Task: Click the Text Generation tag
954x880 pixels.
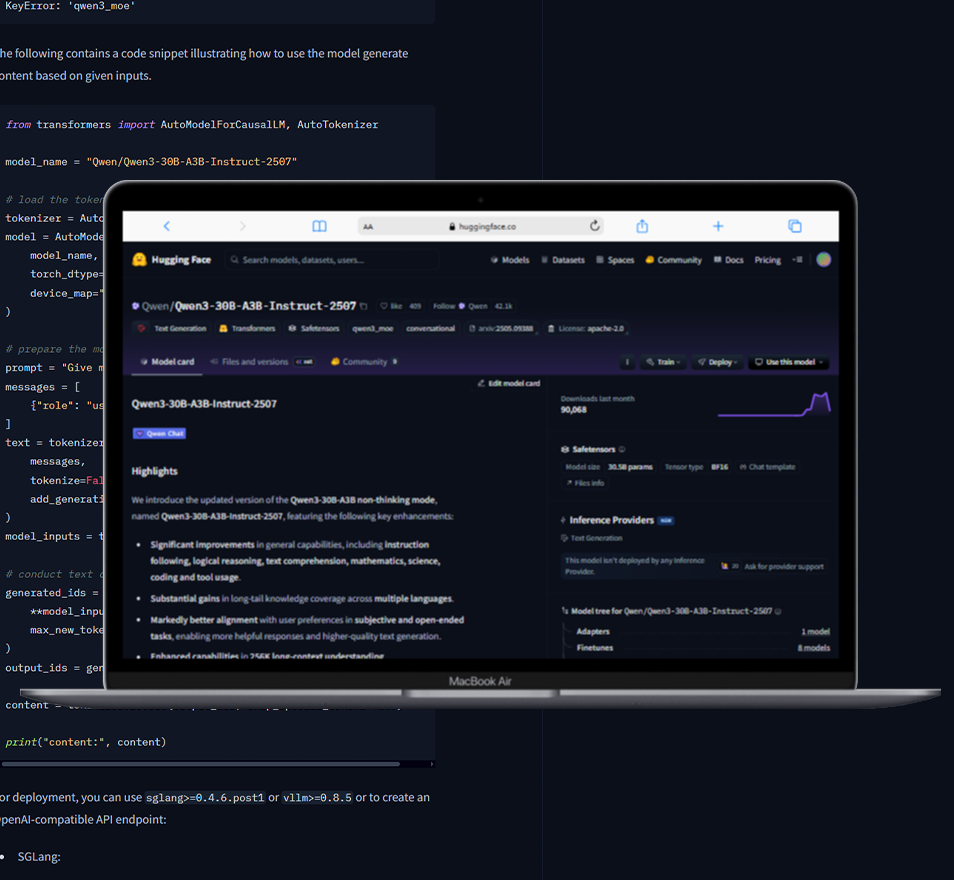Action: pyautogui.click(x=173, y=329)
